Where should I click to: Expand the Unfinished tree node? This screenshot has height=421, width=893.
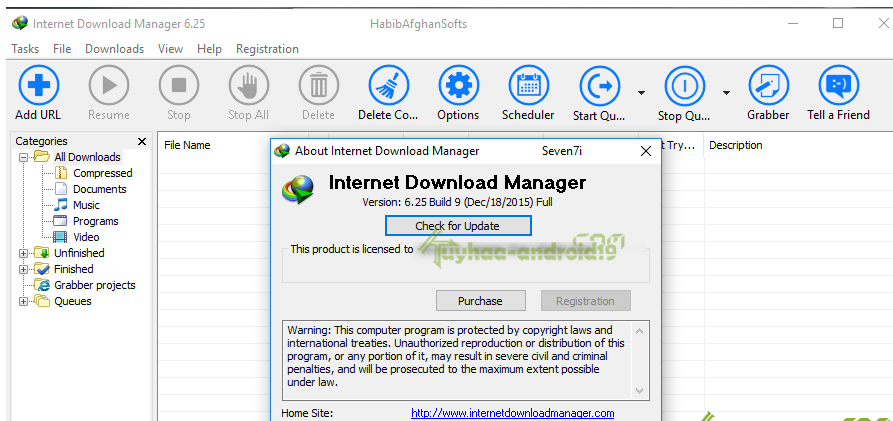(x=23, y=253)
